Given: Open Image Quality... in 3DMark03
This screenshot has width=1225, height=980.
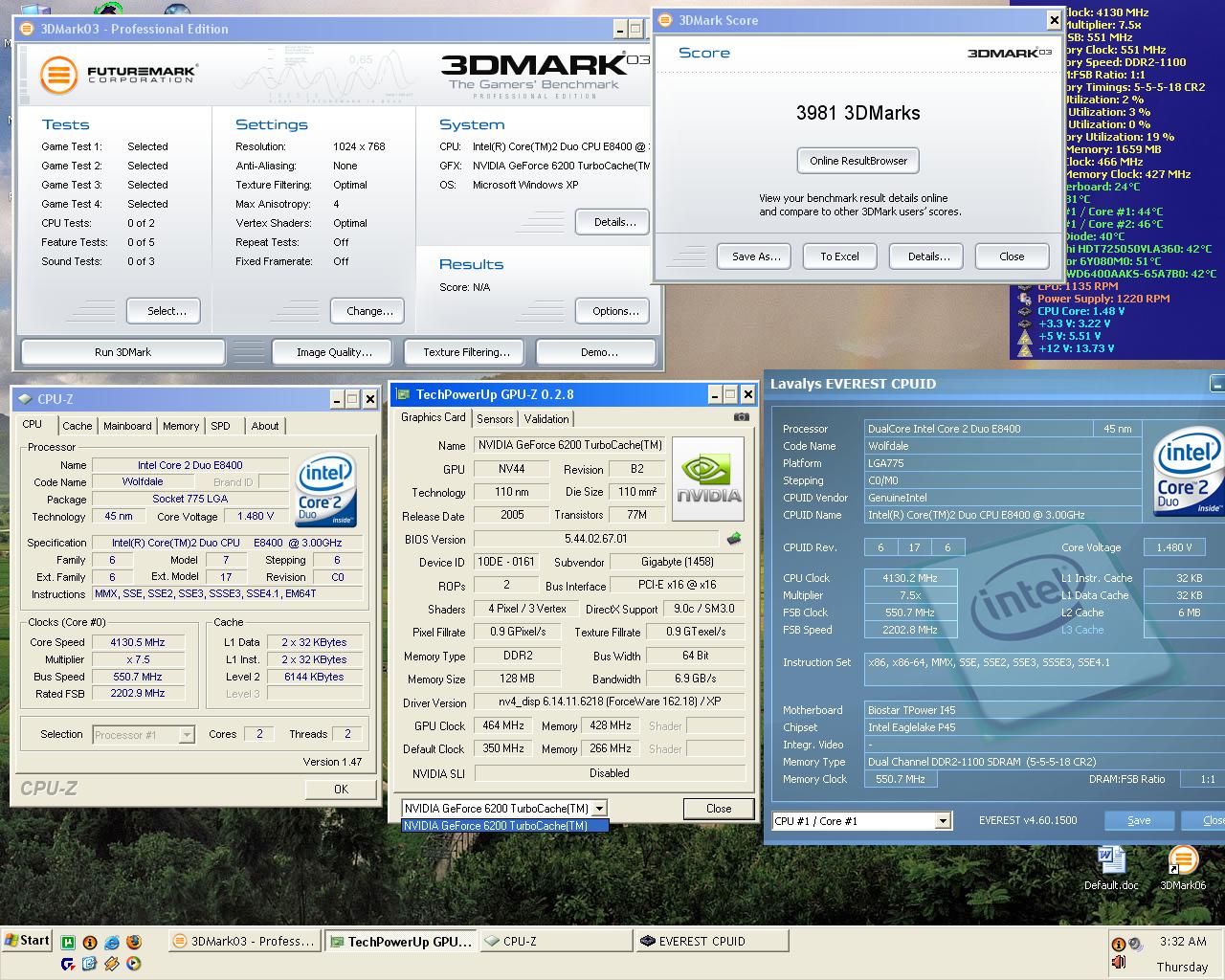Looking at the screenshot, I should point(334,352).
